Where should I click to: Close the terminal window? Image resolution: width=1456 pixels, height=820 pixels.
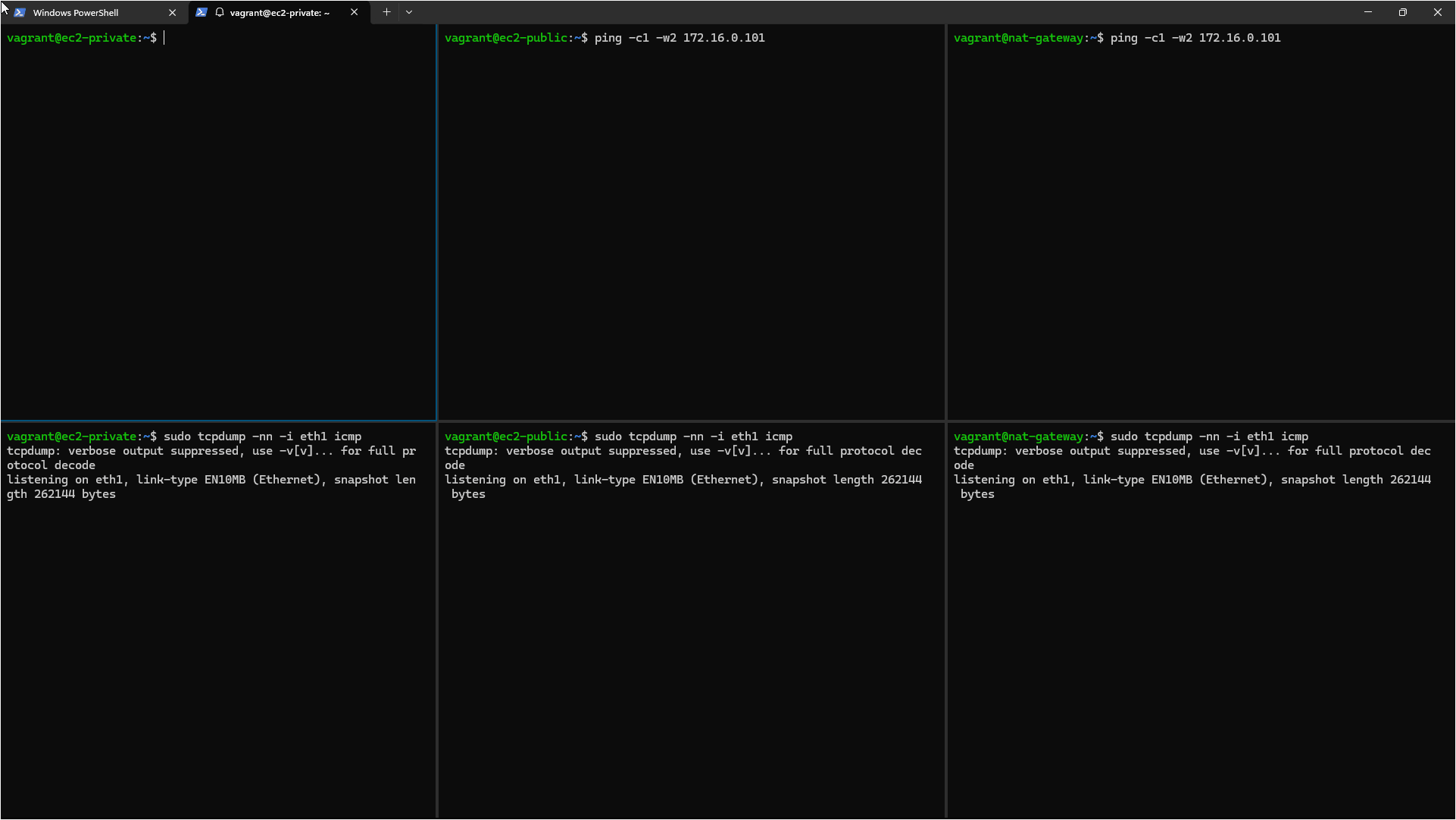coord(1438,12)
